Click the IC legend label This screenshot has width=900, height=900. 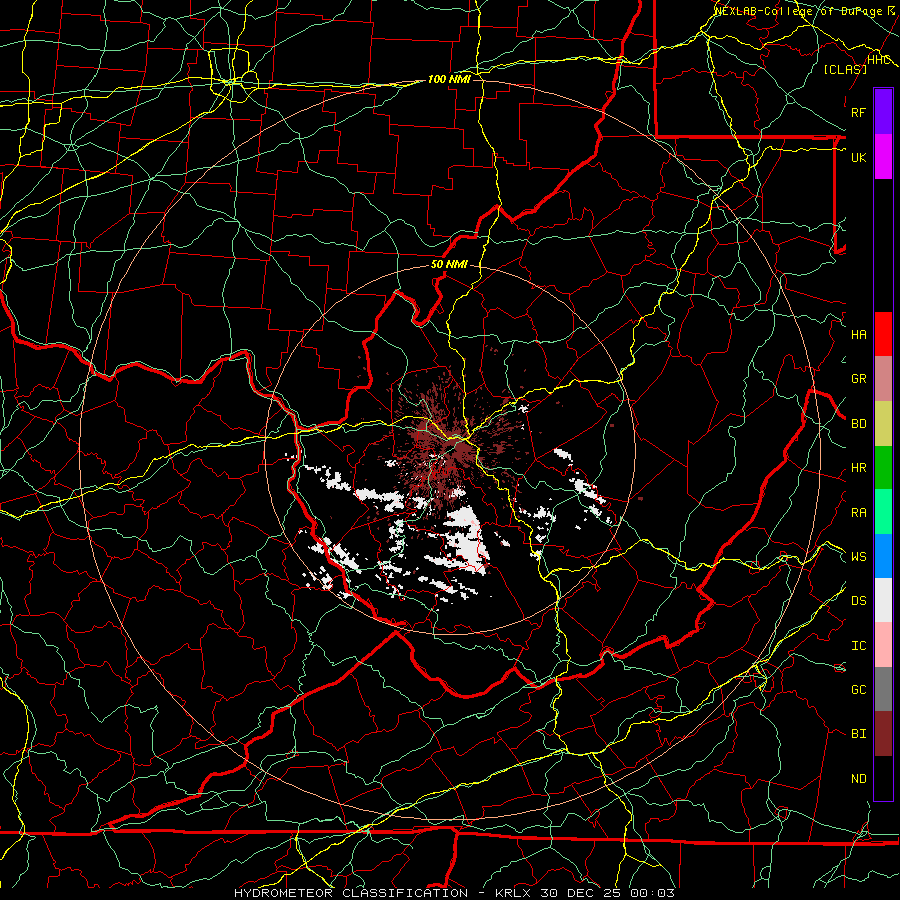coord(858,646)
